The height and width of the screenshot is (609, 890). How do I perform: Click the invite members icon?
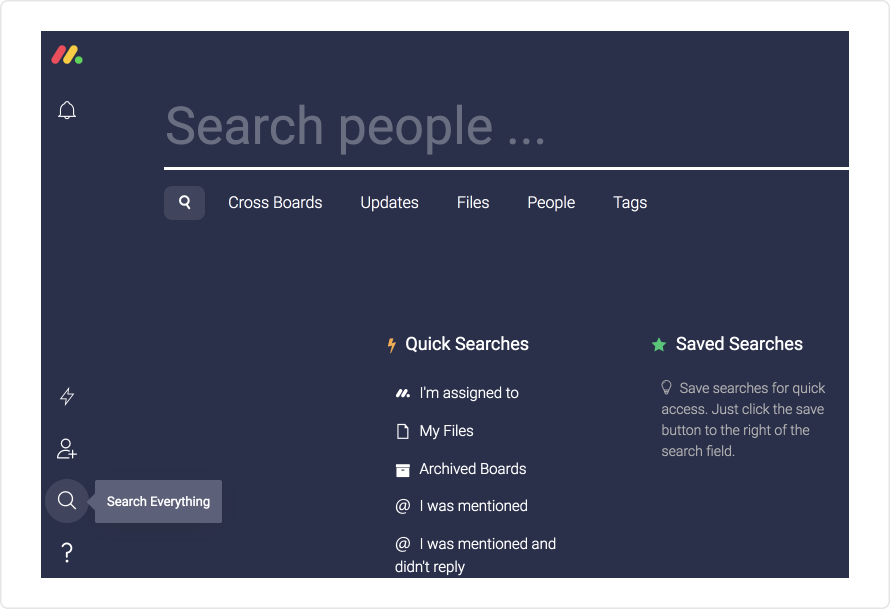point(67,448)
